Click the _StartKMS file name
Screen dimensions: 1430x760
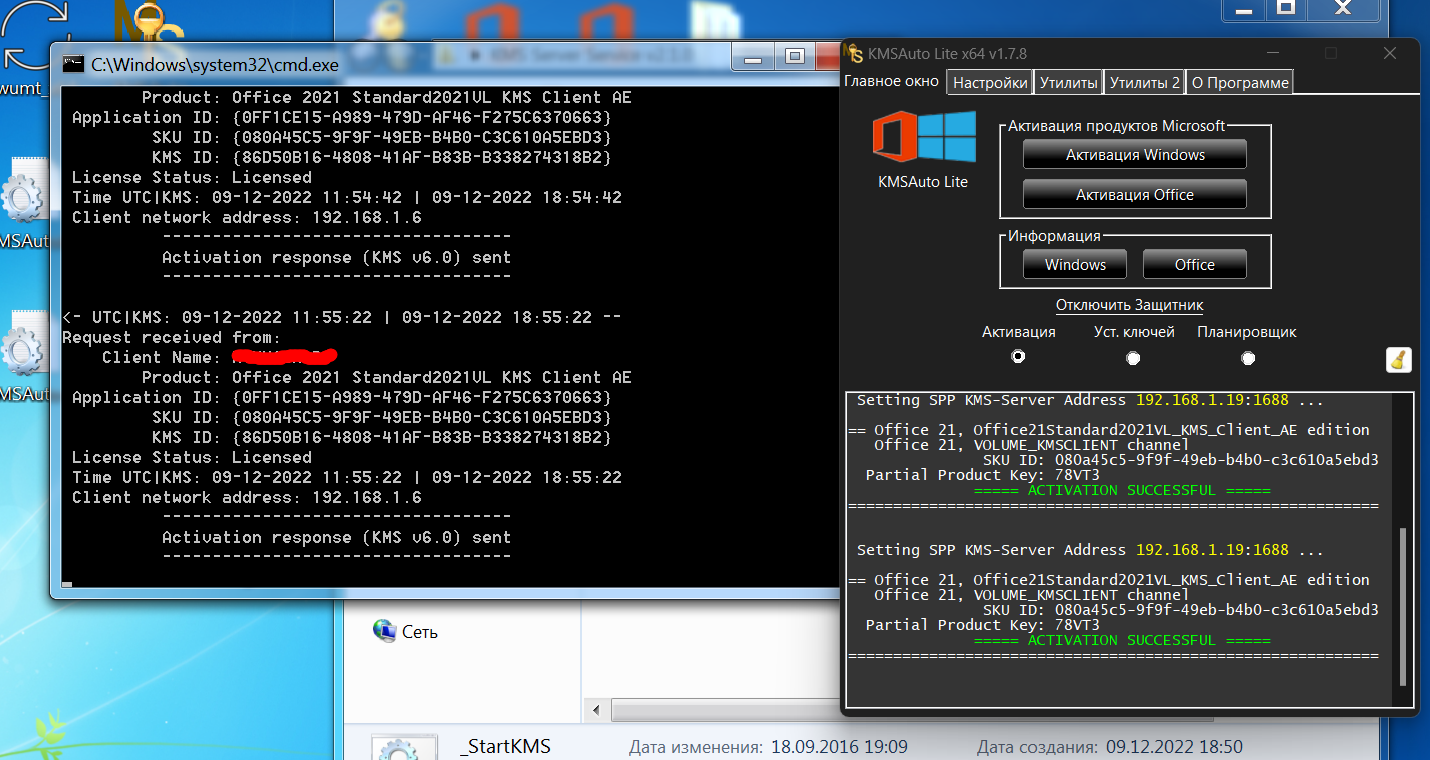(506, 746)
